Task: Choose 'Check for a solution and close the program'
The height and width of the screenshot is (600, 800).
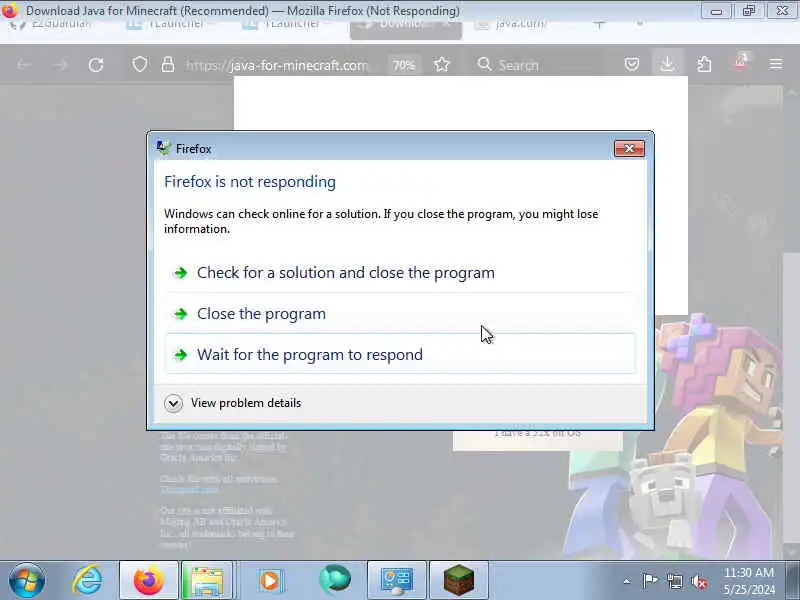Action: (400, 273)
